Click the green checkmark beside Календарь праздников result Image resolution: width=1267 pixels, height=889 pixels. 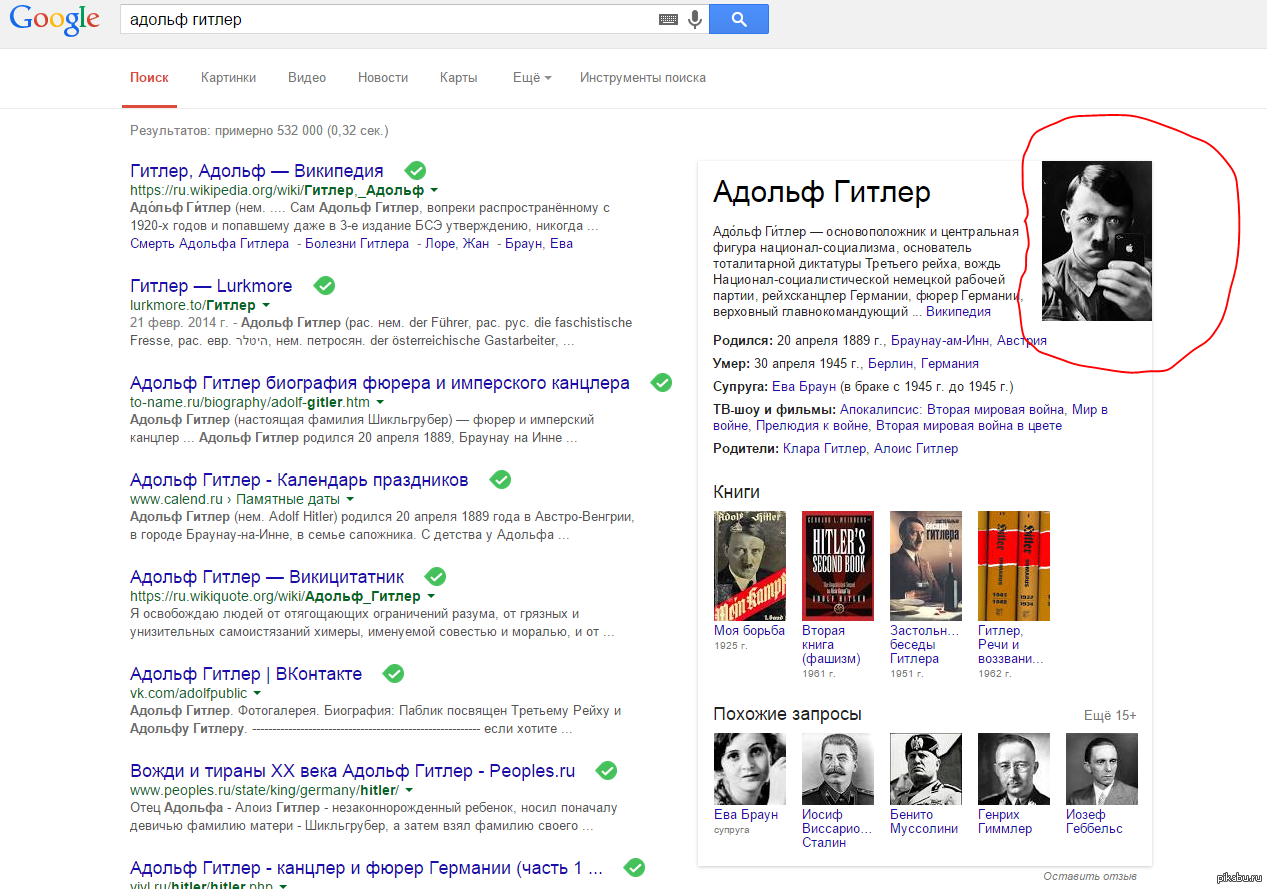point(500,479)
